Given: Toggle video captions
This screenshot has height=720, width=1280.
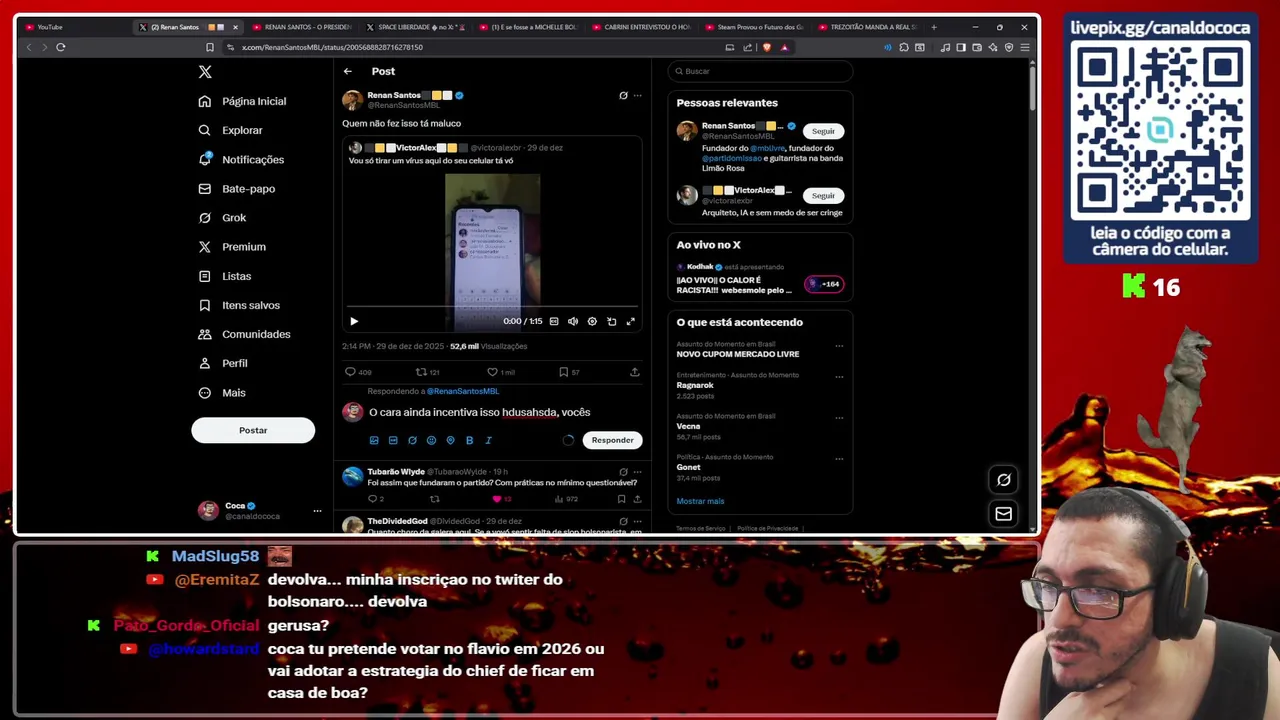Looking at the screenshot, I should tap(554, 321).
